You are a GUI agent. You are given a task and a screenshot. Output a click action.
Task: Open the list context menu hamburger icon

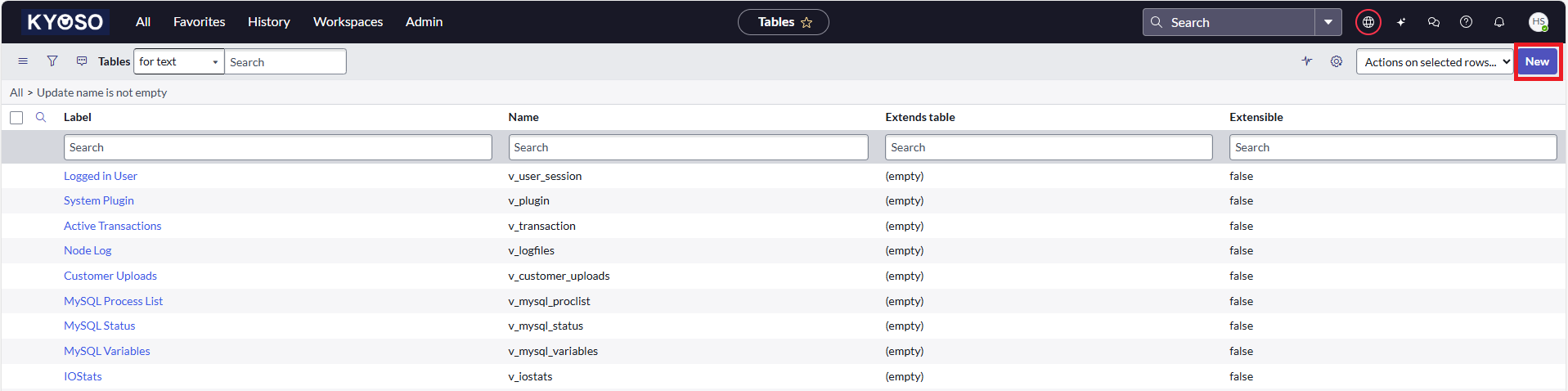coord(23,61)
